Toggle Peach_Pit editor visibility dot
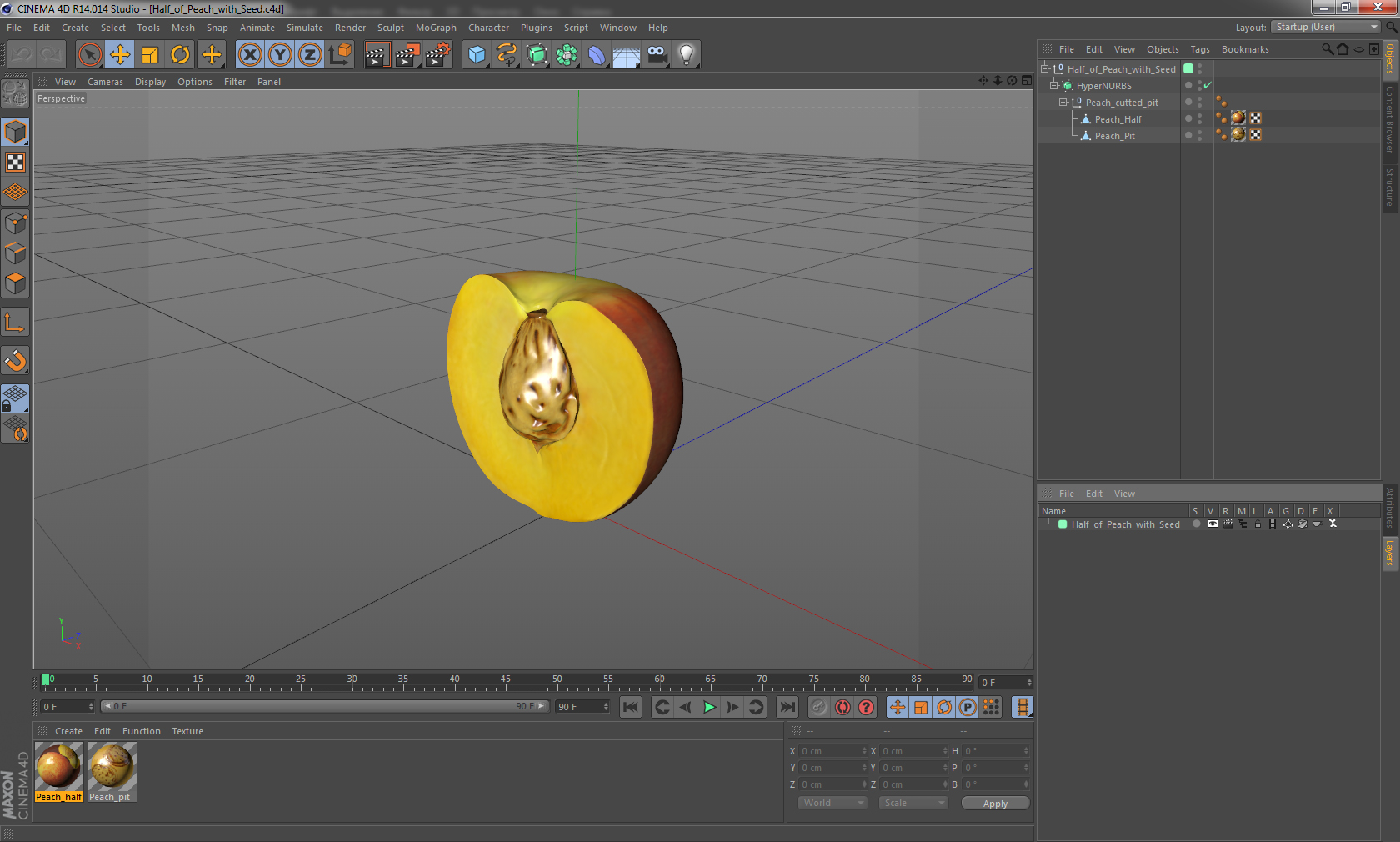The height and width of the screenshot is (842, 1400). pyautogui.click(x=1199, y=132)
